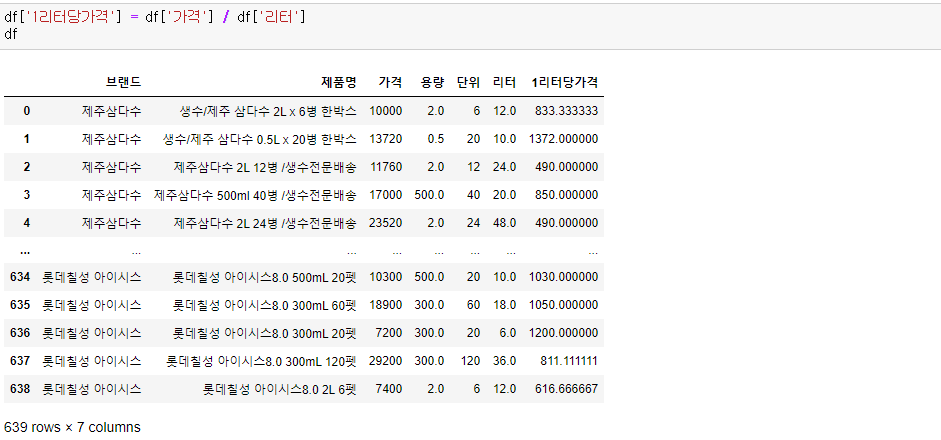The width and height of the screenshot is (941, 440).
Task: Click price value 10300
Action: point(387,277)
